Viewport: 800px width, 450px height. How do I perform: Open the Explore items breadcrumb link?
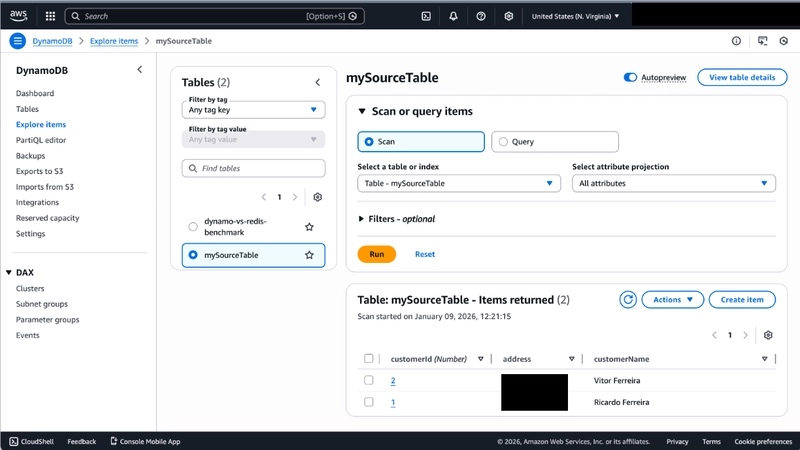click(x=114, y=41)
